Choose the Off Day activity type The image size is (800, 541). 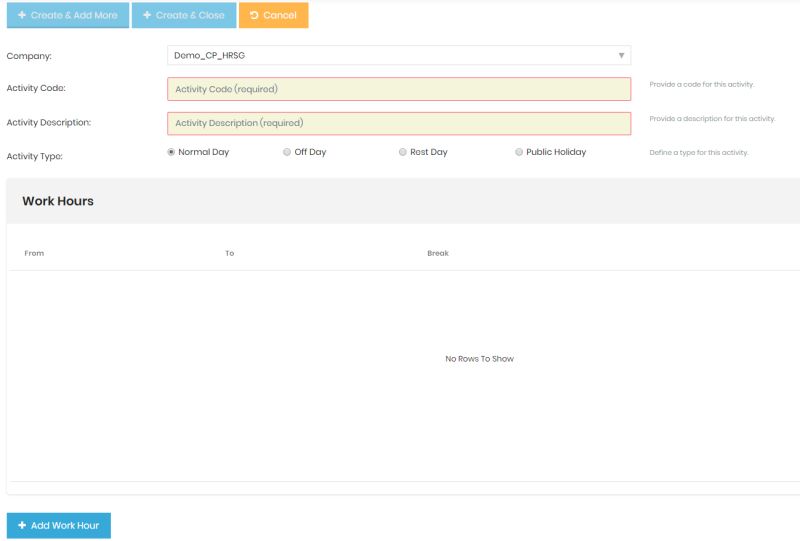(x=287, y=152)
